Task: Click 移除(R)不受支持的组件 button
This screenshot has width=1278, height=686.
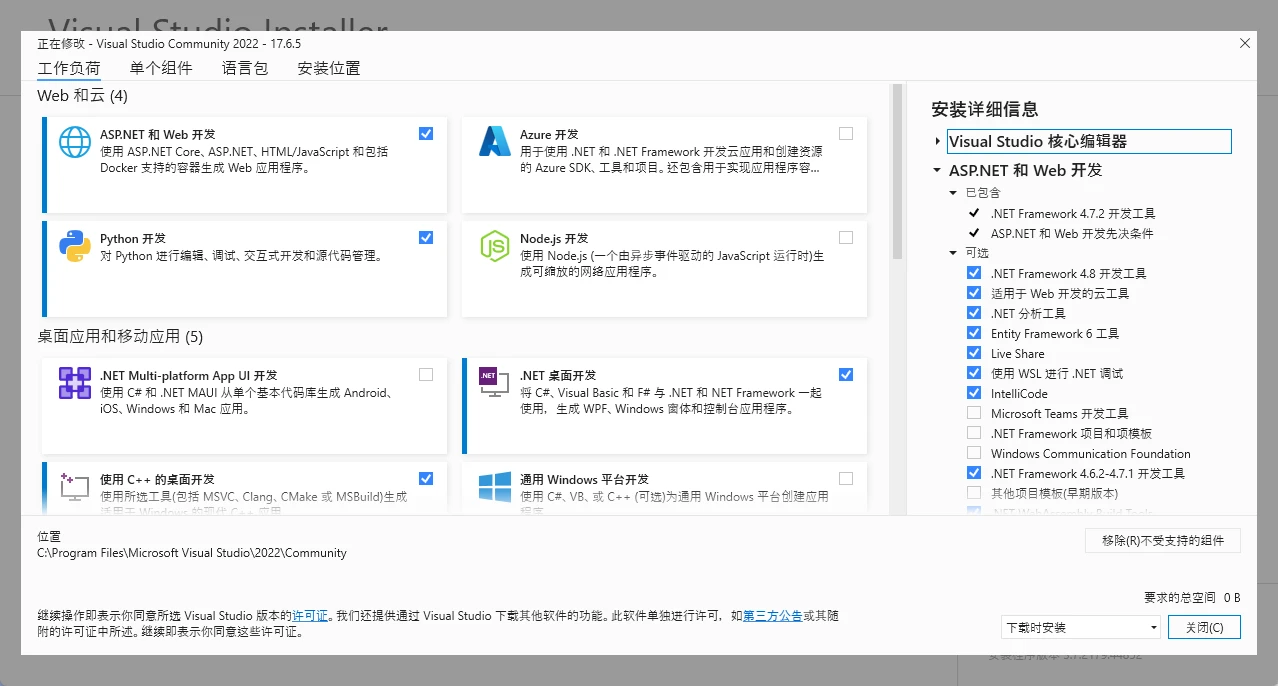Action: click(1163, 540)
